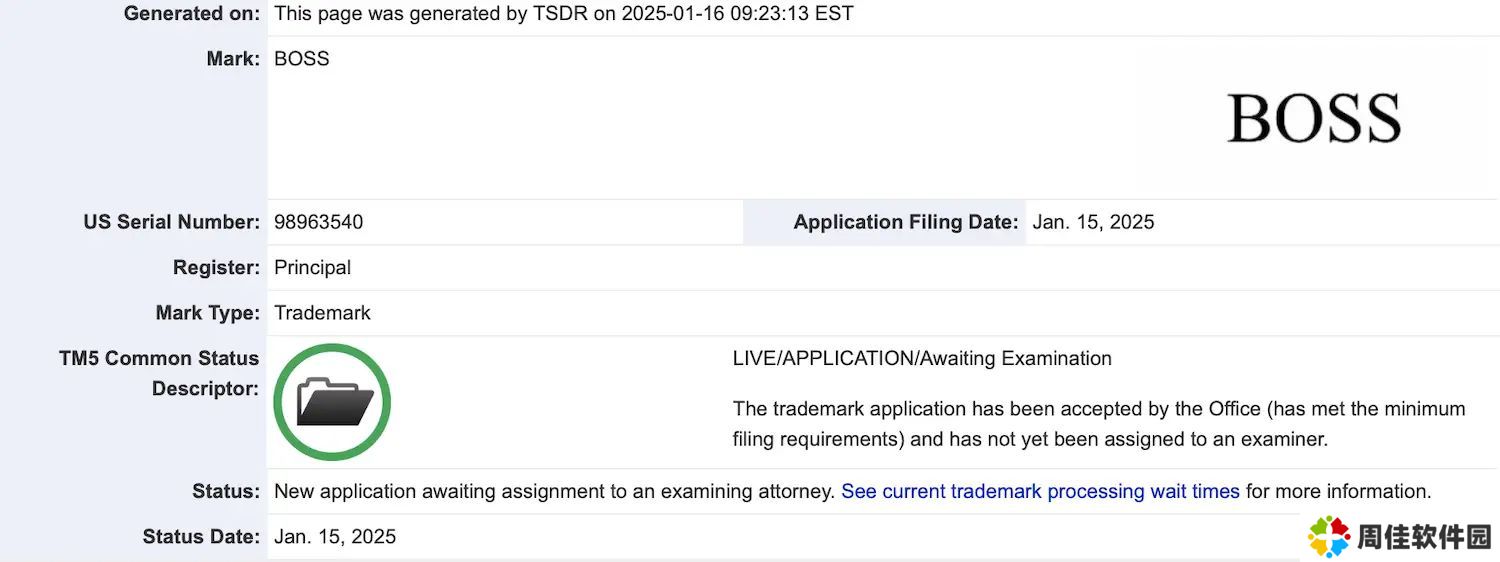Click the US Serial Number label
Viewport: 1500px width, 562px height.
point(172,222)
